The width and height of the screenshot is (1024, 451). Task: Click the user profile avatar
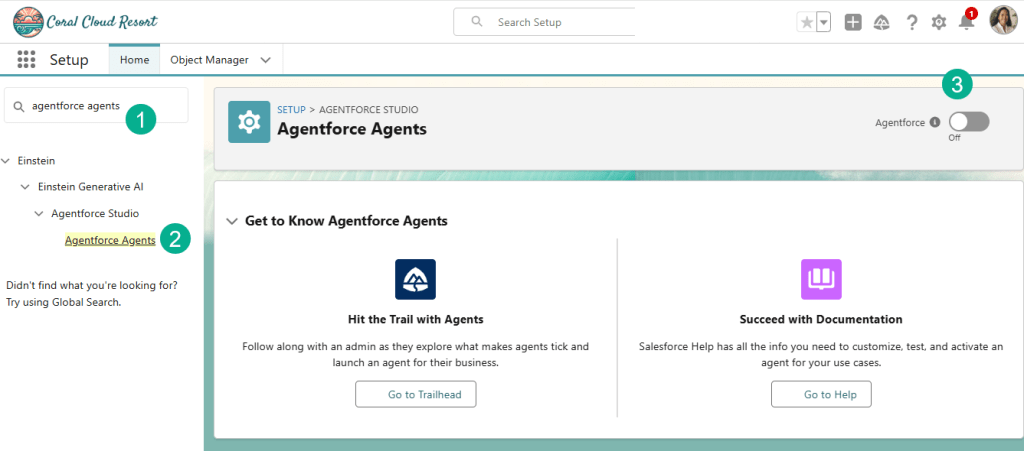tap(1002, 20)
